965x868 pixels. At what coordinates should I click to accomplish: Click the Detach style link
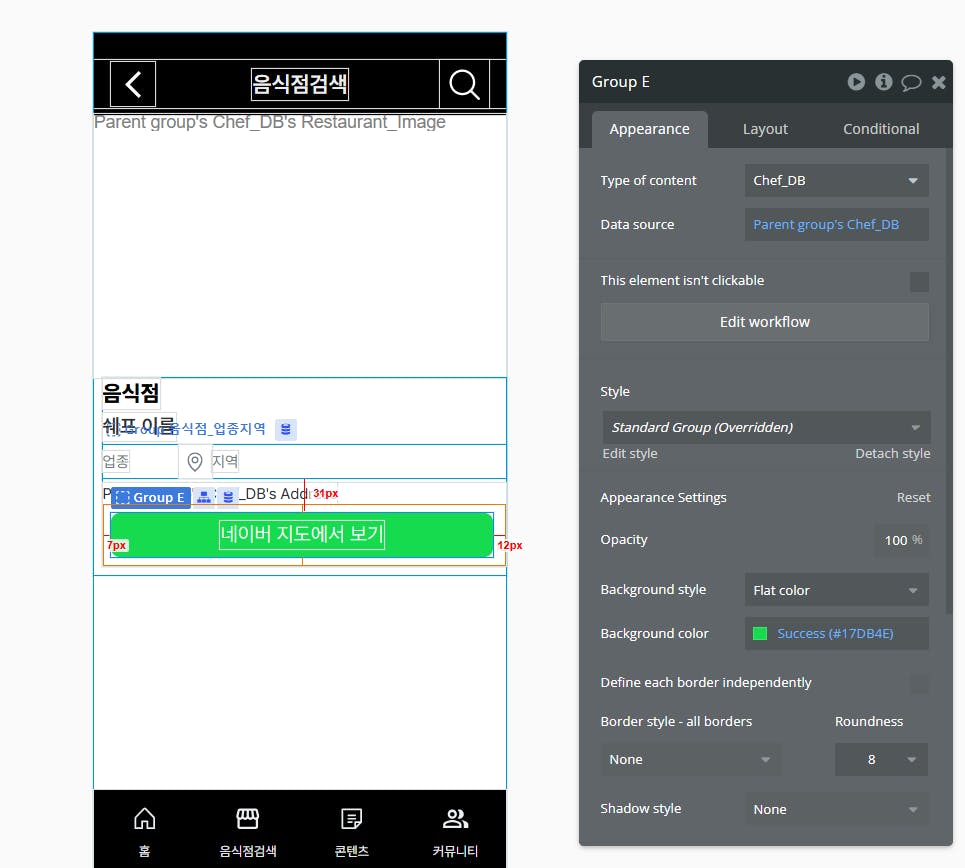click(x=892, y=454)
